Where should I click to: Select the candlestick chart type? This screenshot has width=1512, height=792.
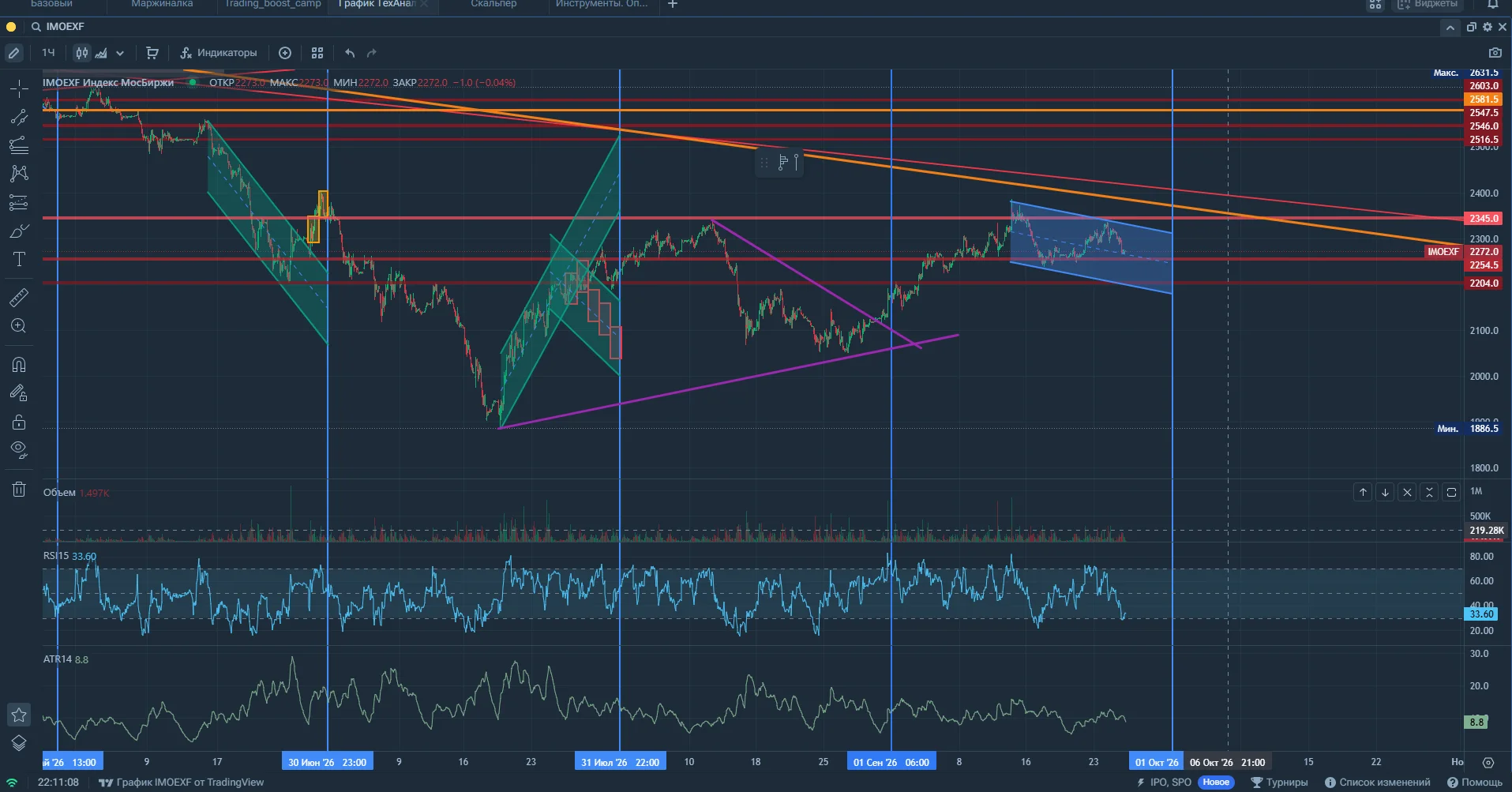click(82, 53)
